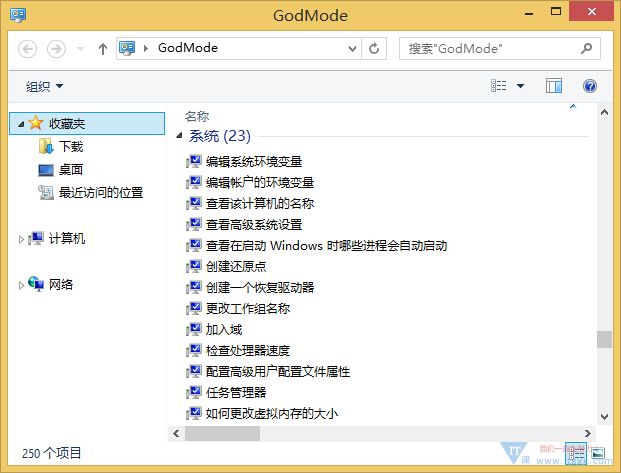The width and height of the screenshot is (621, 473).
Task: Select 编辑系统环境变量 item text
Action: (254, 161)
